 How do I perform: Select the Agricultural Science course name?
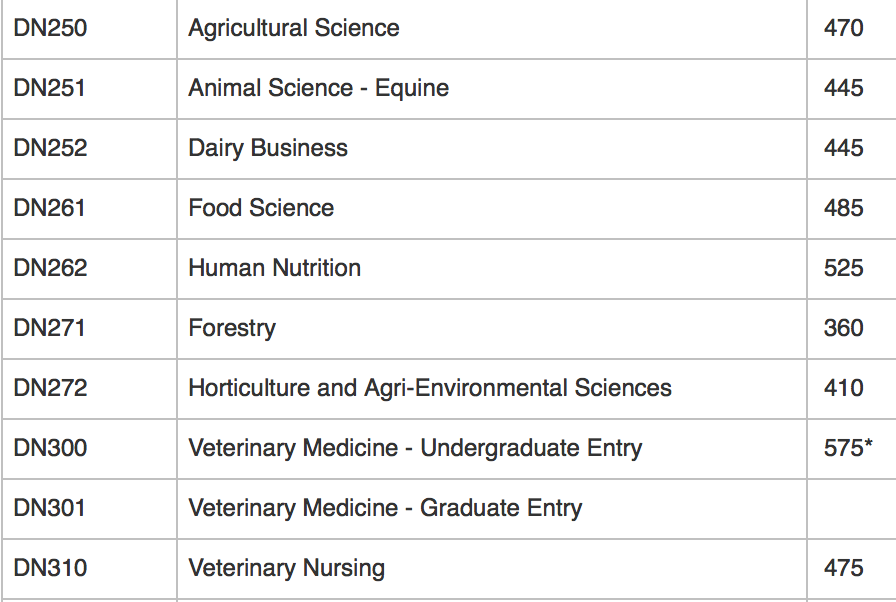(293, 28)
